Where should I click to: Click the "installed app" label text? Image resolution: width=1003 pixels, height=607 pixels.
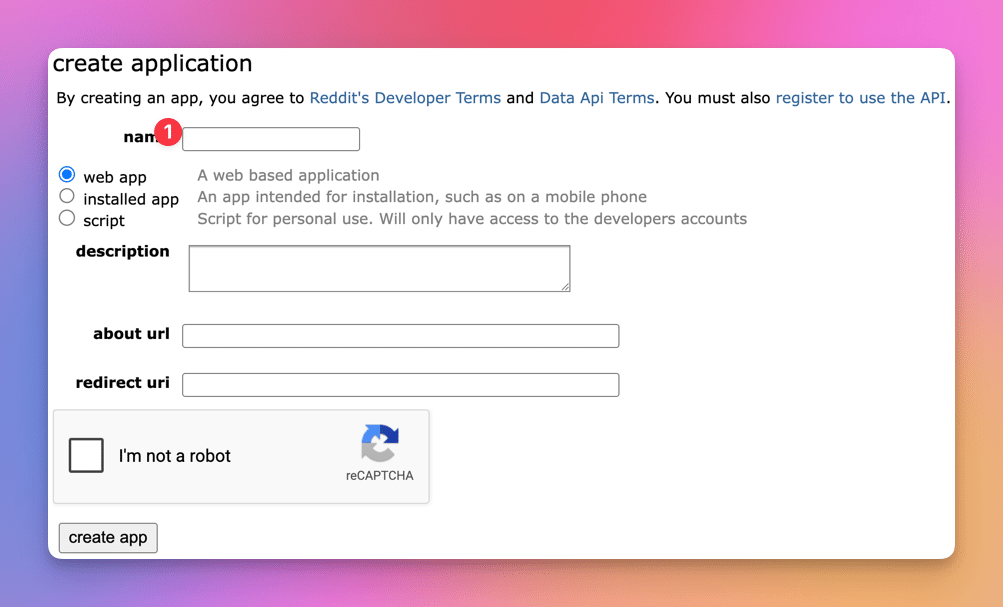click(x=131, y=199)
